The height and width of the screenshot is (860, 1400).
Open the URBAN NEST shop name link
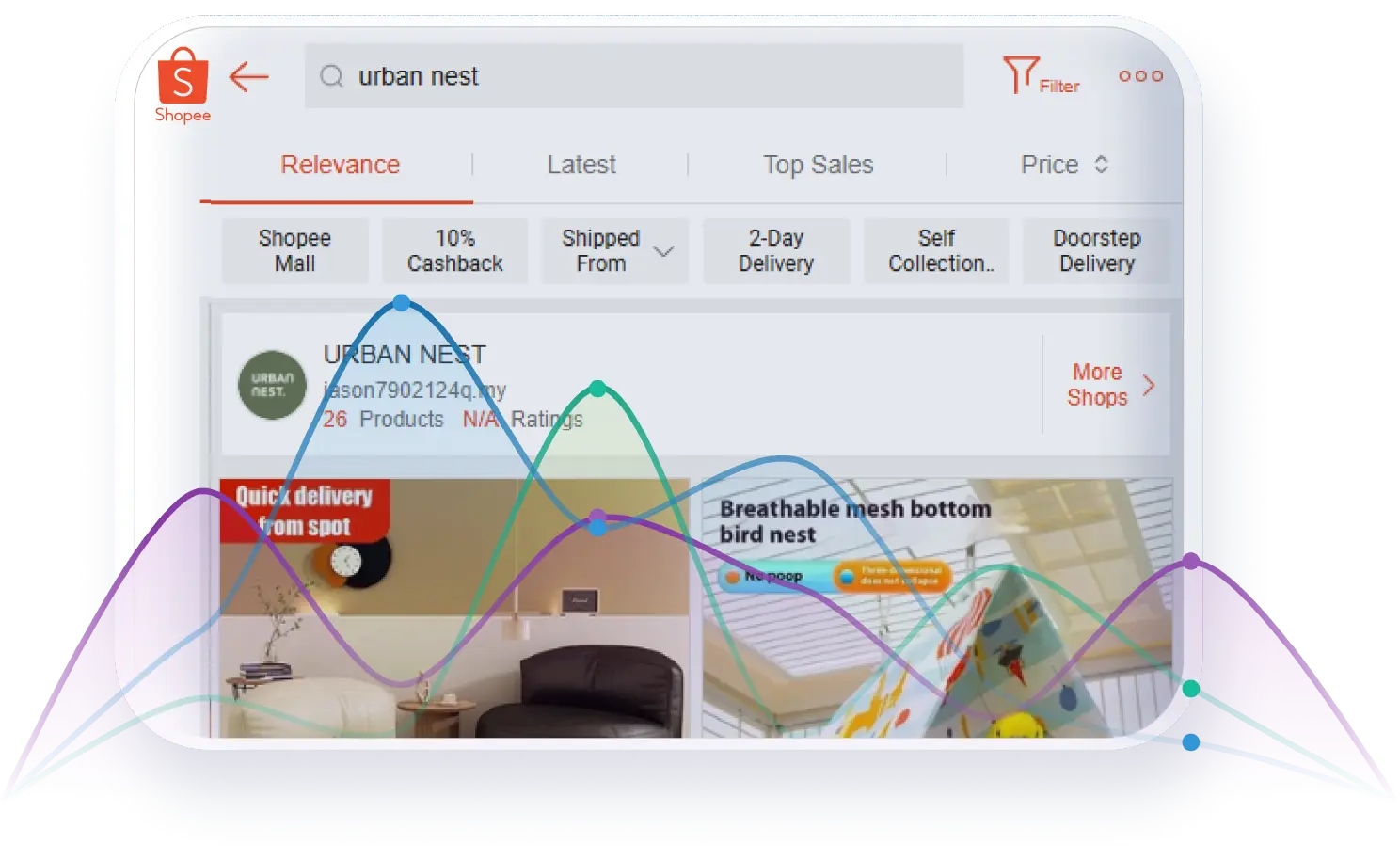[405, 355]
